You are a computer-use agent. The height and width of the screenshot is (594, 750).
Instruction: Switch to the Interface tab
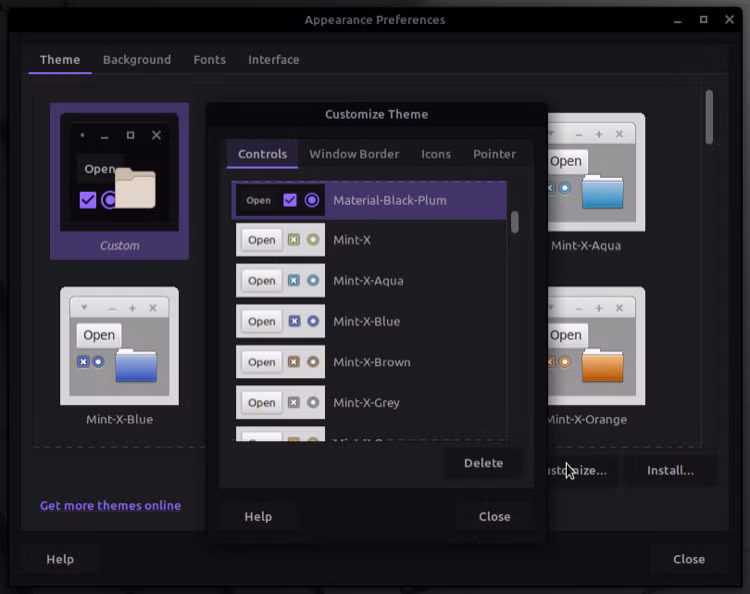pos(274,60)
